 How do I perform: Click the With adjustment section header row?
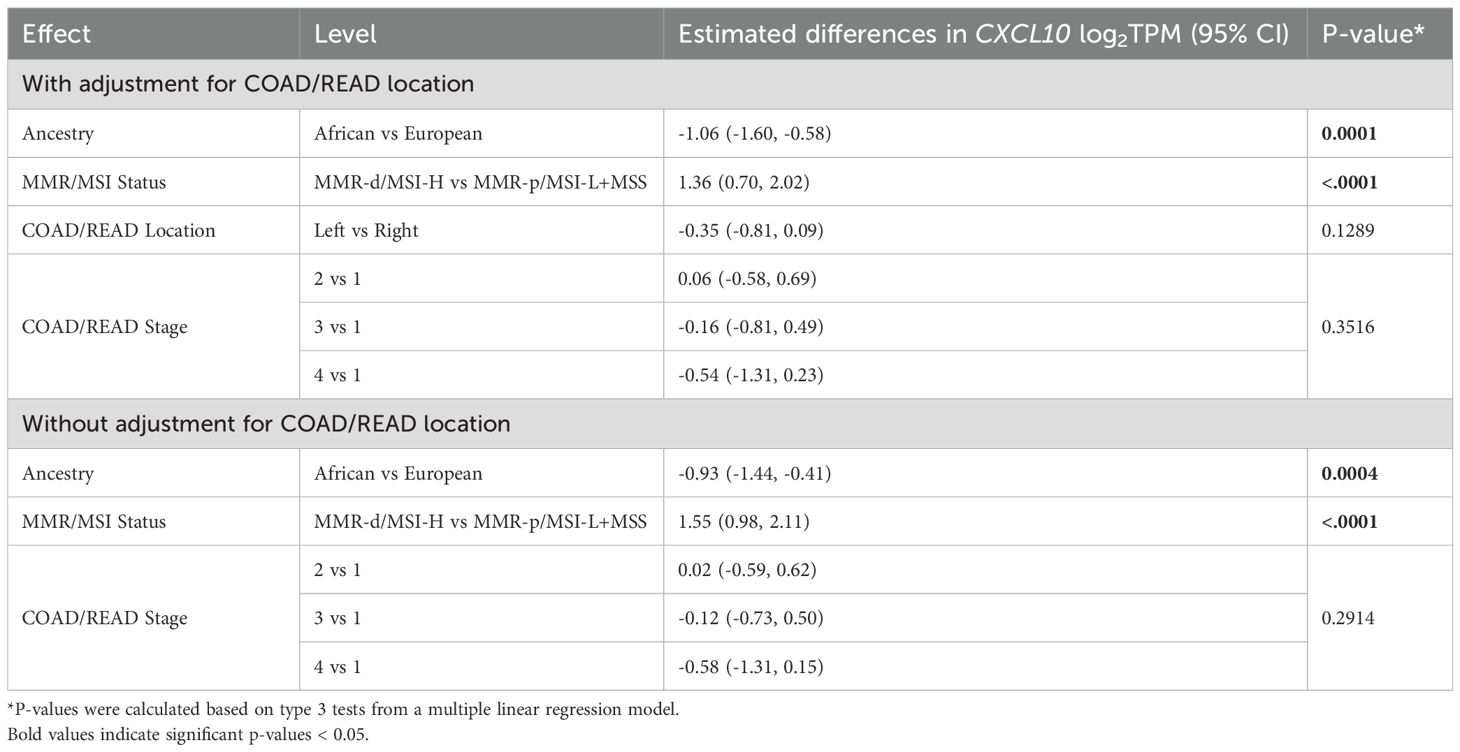(248, 84)
